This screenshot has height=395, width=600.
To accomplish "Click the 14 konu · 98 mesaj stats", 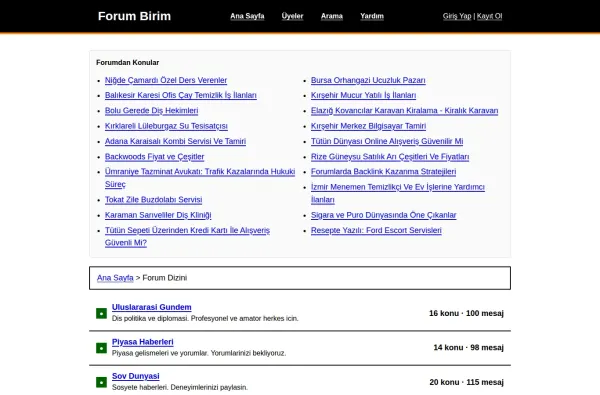I will [x=468, y=348].
